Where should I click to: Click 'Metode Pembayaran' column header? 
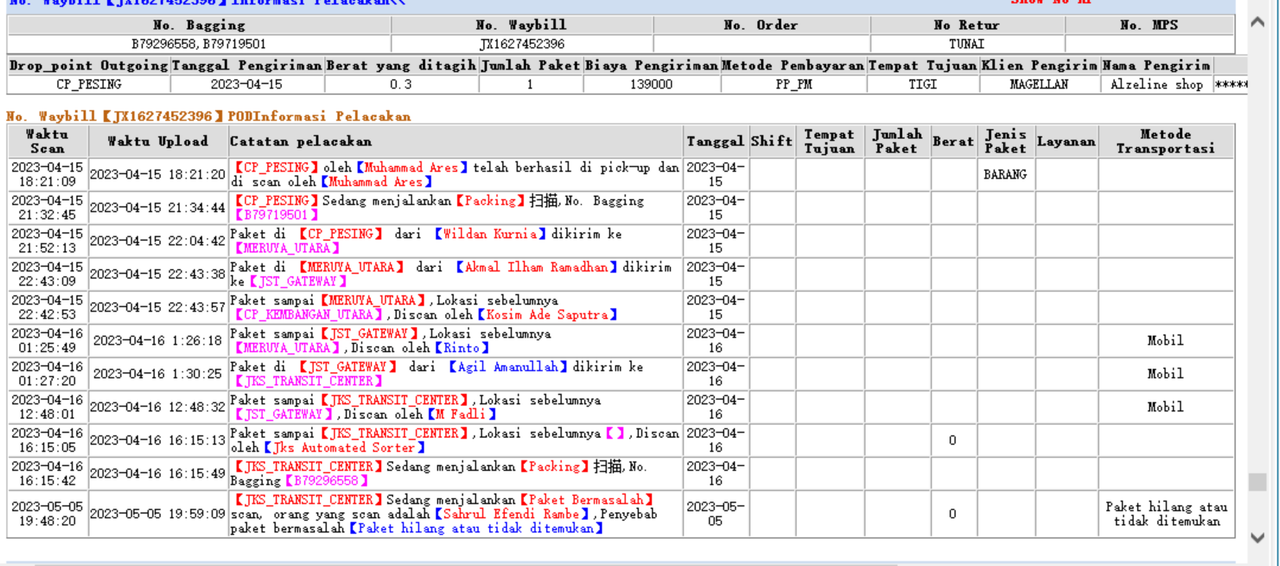[x=794, y=65]
